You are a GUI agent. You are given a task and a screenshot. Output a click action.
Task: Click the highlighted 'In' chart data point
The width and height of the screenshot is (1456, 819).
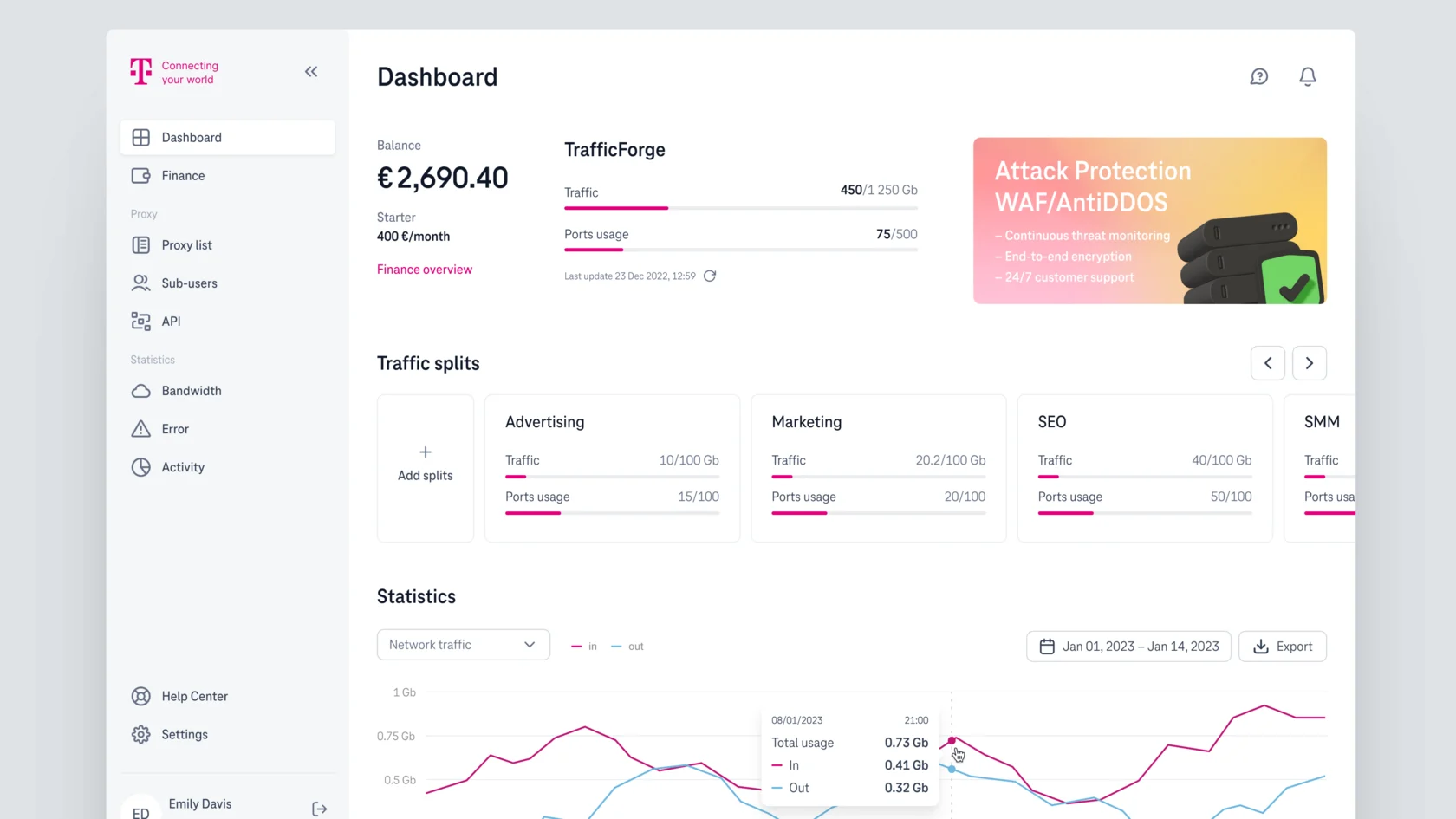952,740
